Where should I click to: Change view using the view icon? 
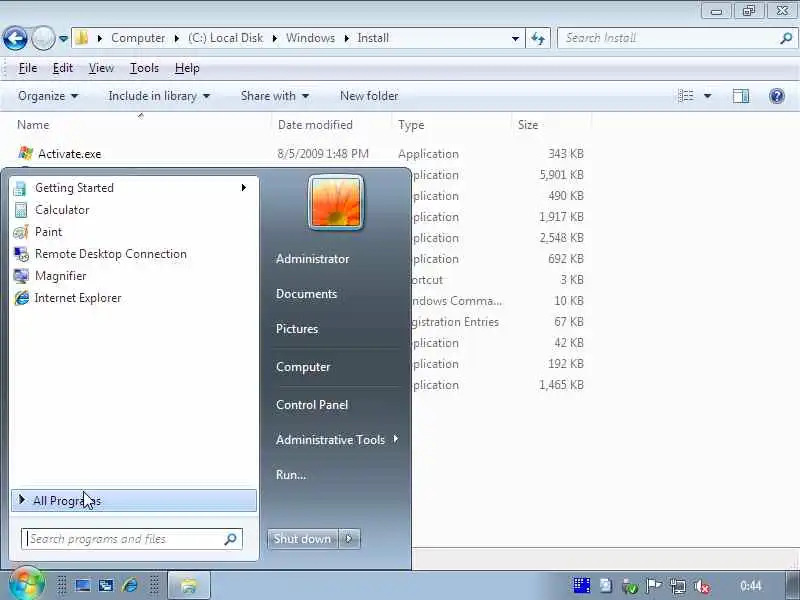coord(686,96)
